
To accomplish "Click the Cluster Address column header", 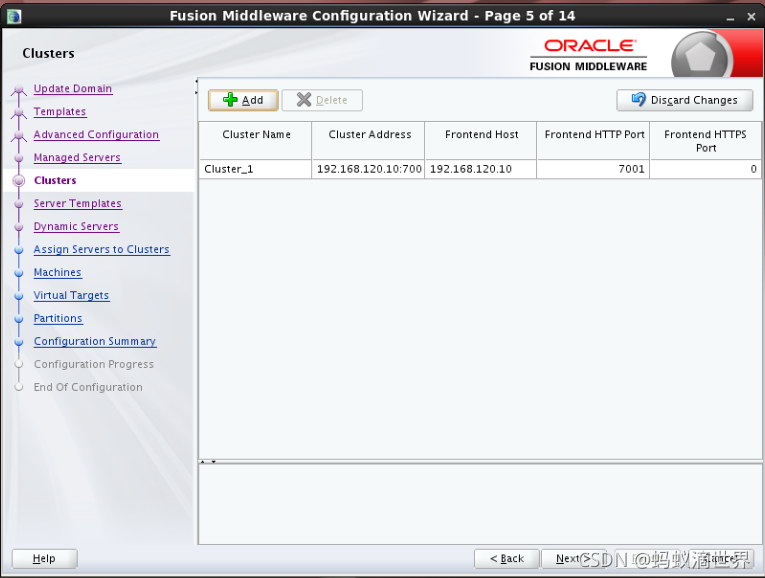I will (368, 140).
